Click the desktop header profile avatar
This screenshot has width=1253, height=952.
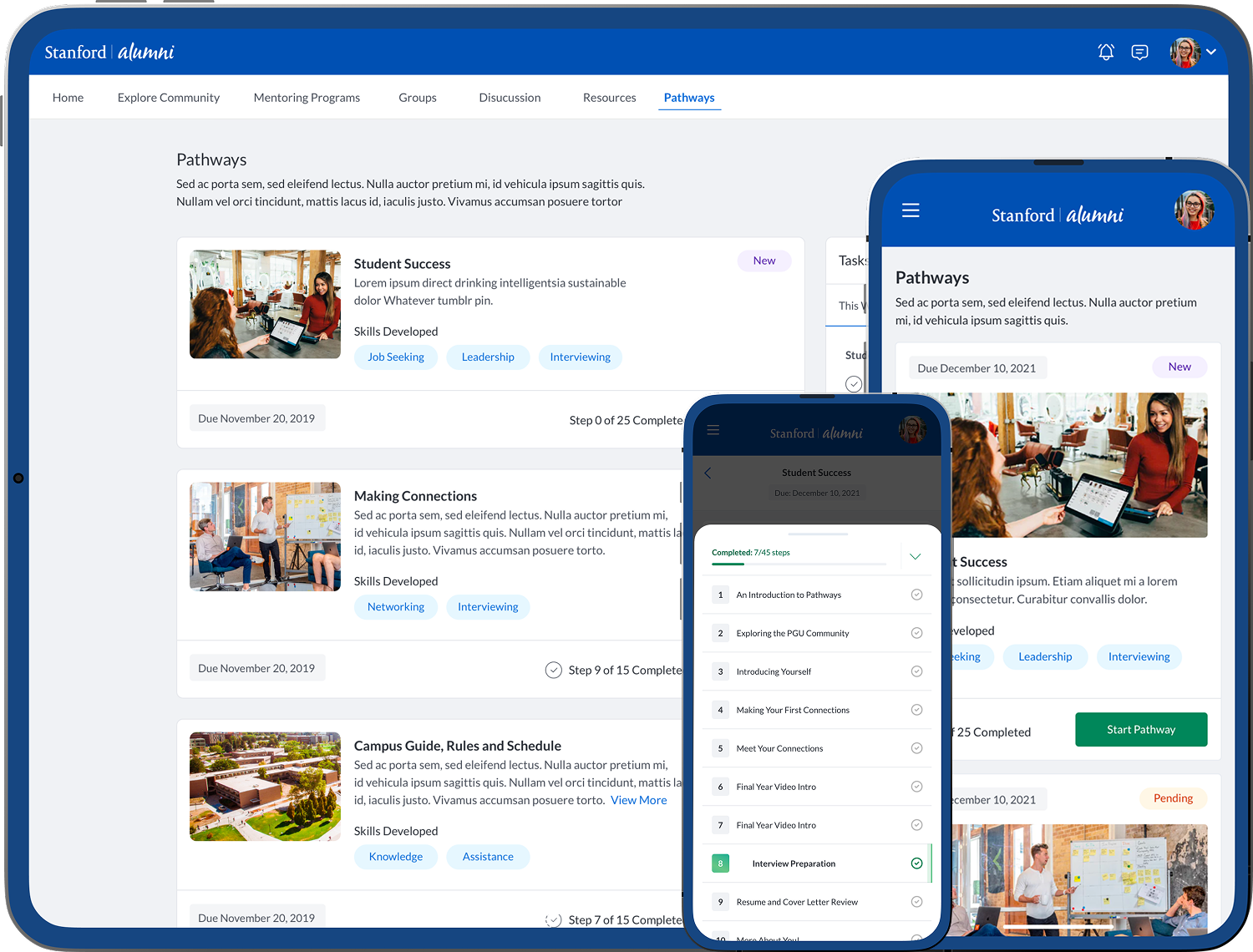coord(1184,52)
